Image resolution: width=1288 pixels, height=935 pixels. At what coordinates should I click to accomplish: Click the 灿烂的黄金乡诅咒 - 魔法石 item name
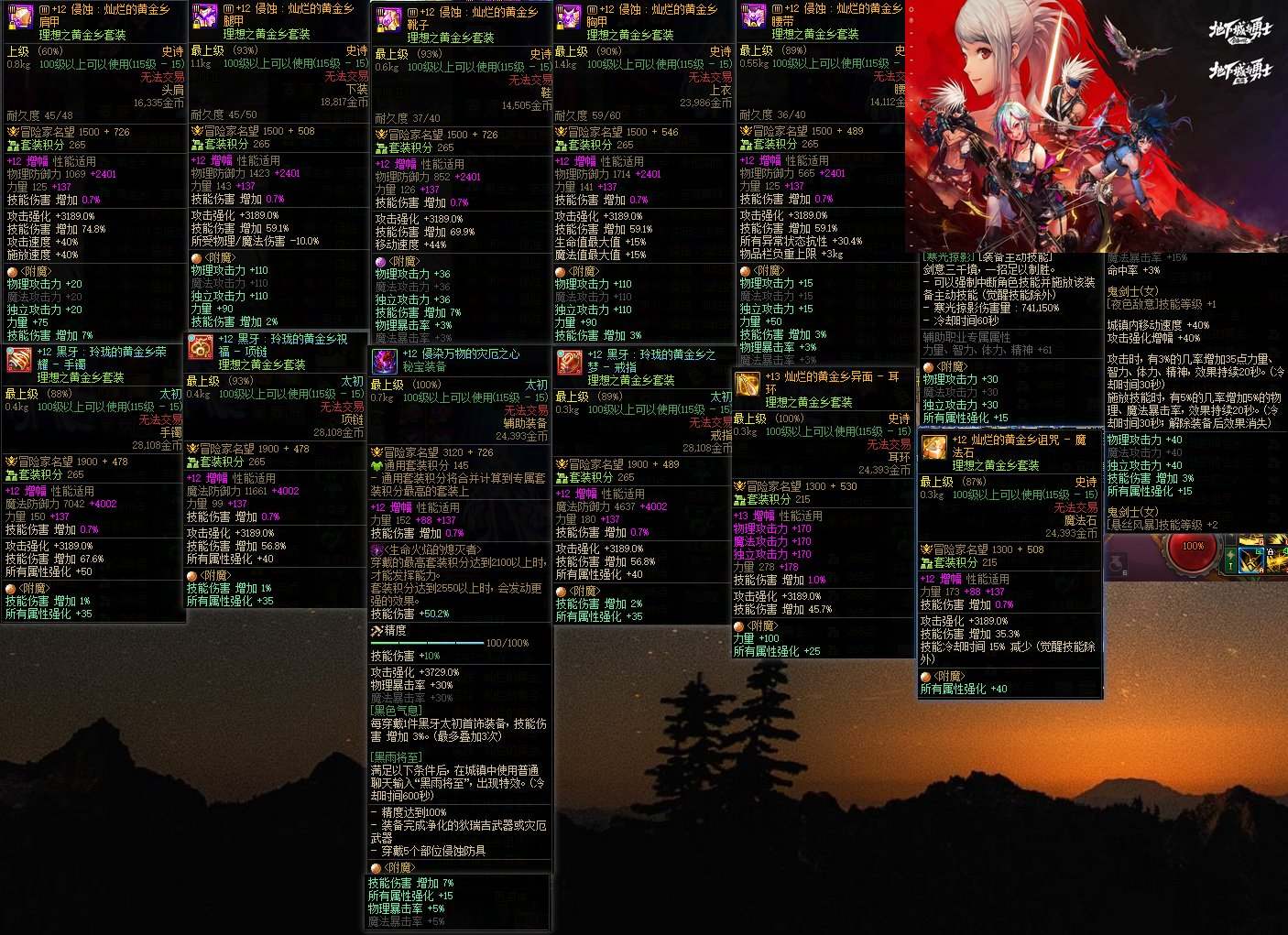pyautogui.click(x=1019, y=446)
